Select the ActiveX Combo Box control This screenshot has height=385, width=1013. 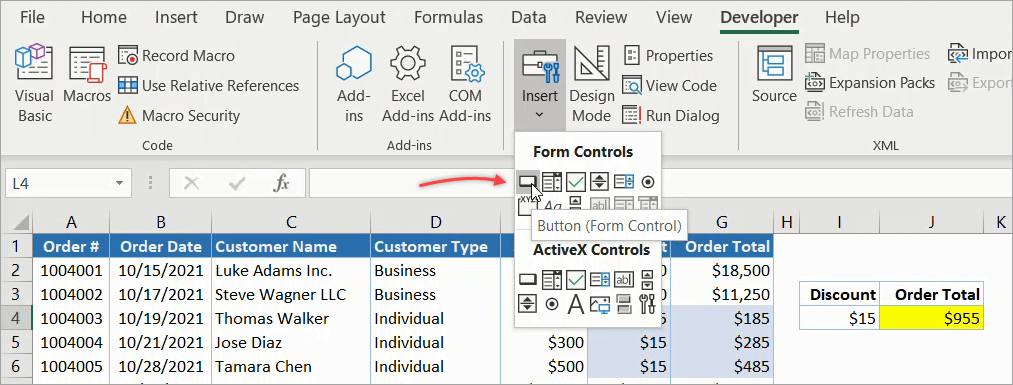click(552, 280)
